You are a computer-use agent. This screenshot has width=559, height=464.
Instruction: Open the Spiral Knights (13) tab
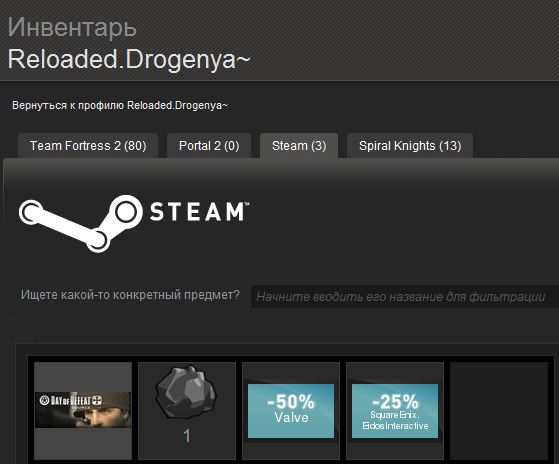pos(410,145)
